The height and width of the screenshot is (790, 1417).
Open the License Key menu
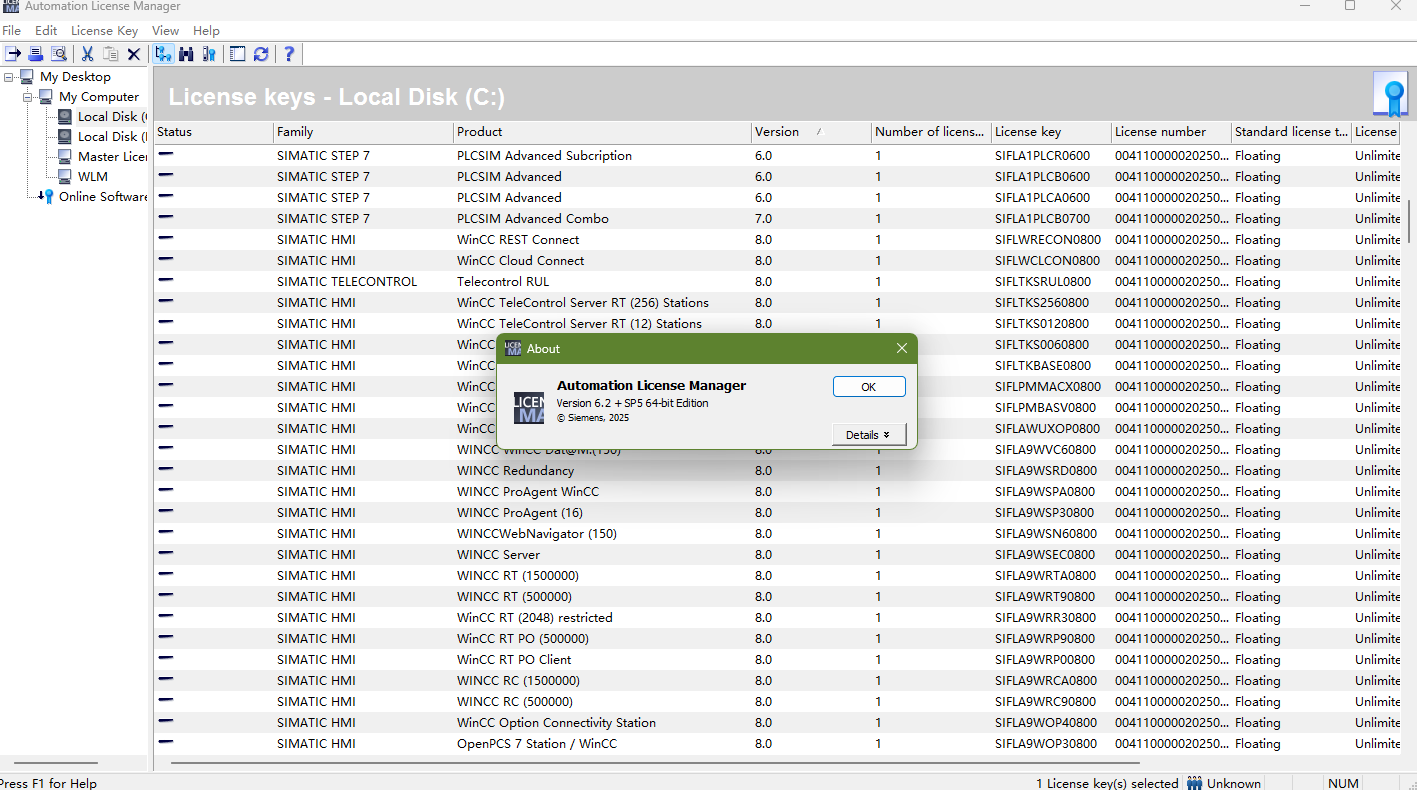[x=104, y=31]
